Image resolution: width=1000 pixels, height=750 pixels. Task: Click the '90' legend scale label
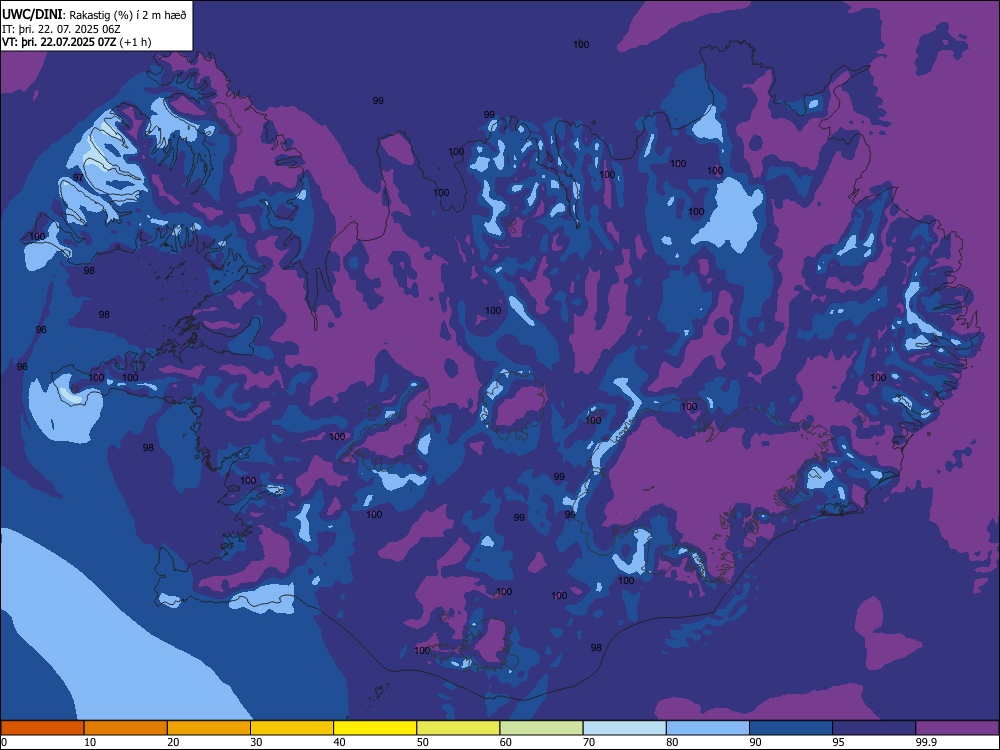pos(755,742)
